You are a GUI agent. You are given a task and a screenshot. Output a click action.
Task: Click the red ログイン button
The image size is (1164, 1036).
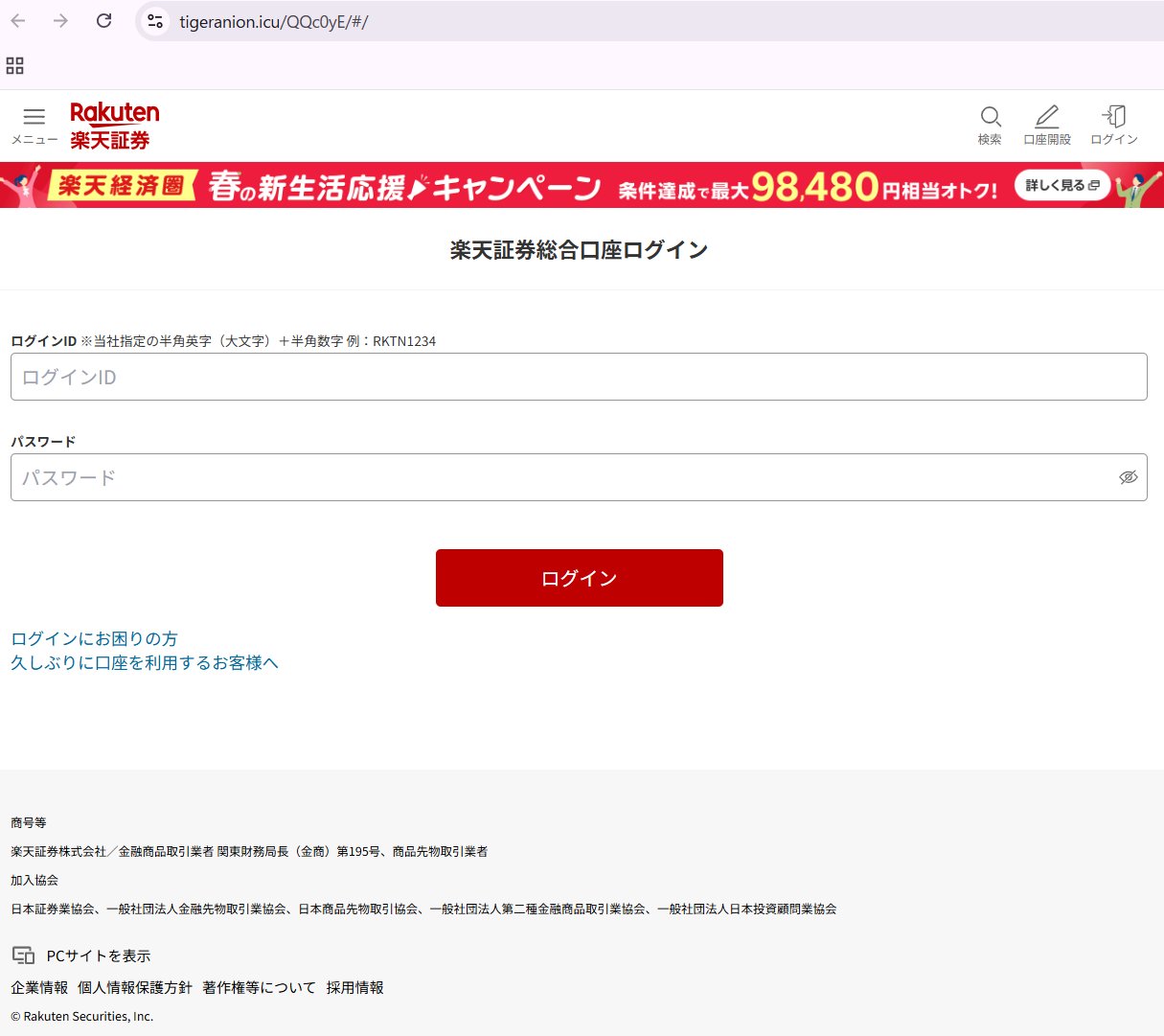click(579, 578)
